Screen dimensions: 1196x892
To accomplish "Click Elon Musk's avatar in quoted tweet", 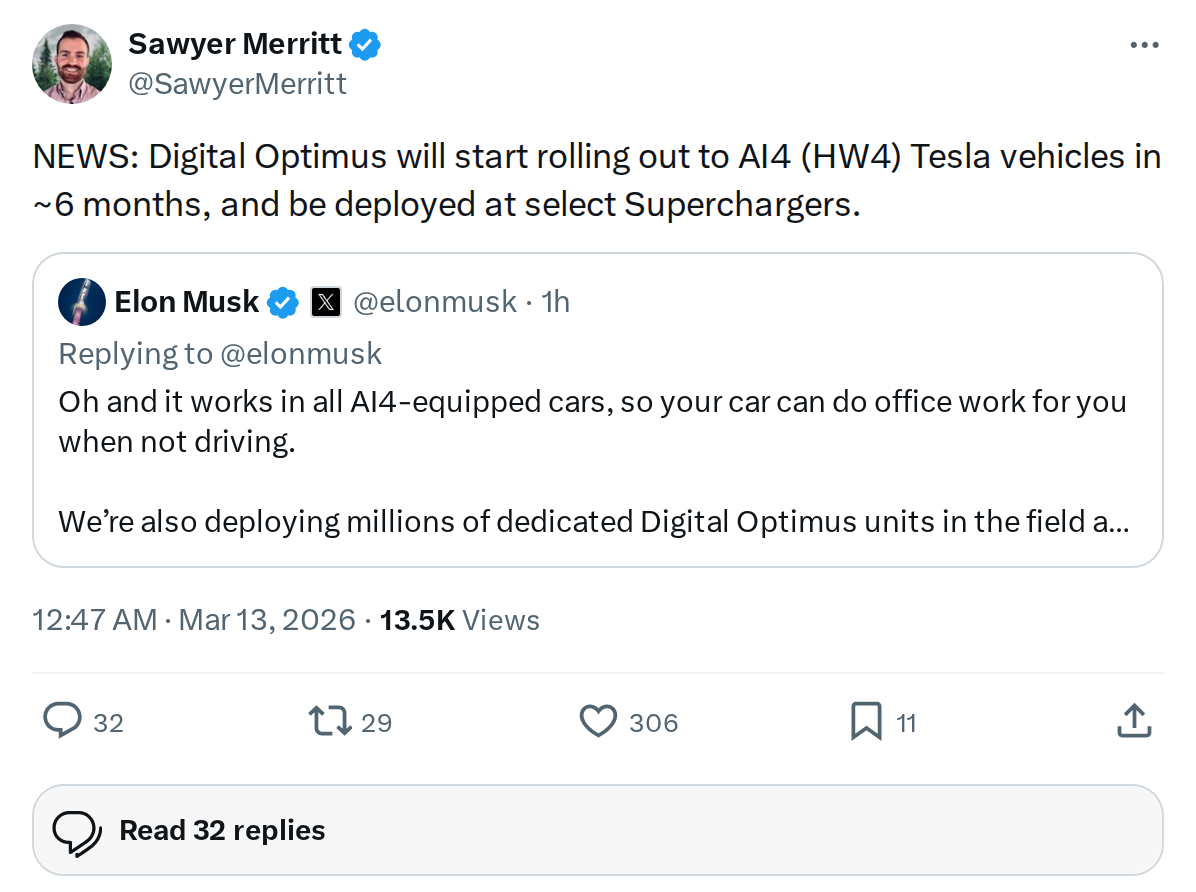I will coord(81,301).
